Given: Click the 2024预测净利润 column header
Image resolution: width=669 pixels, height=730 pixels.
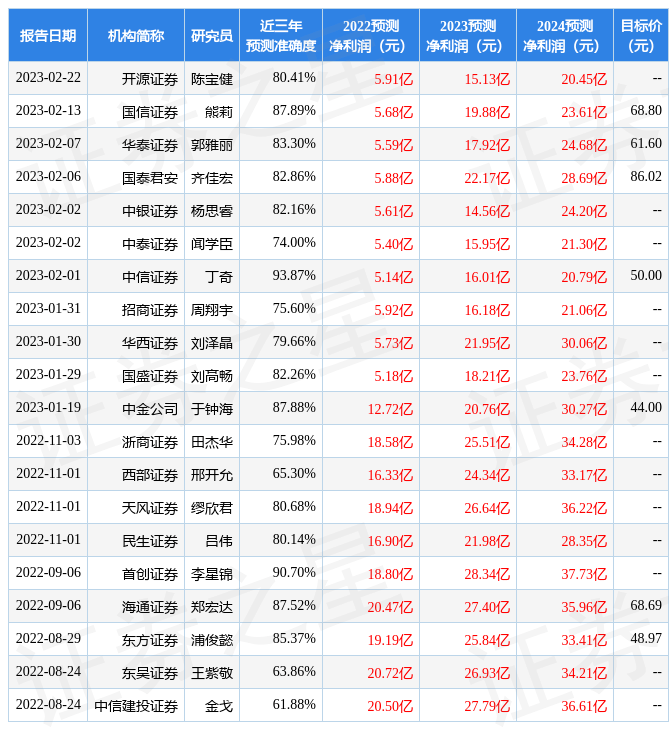Looking at the screenshot, I should point(565,35).
